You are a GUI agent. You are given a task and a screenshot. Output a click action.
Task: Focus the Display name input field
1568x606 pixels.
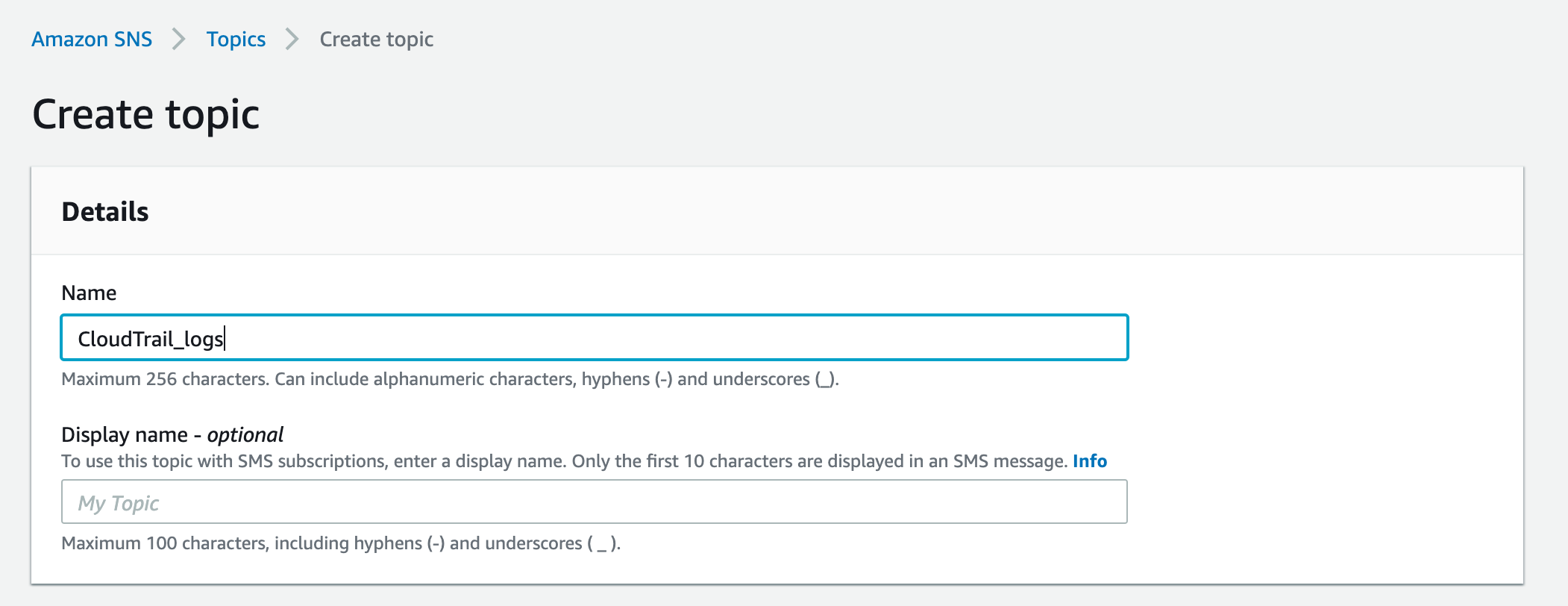click(x=594, y=502)
